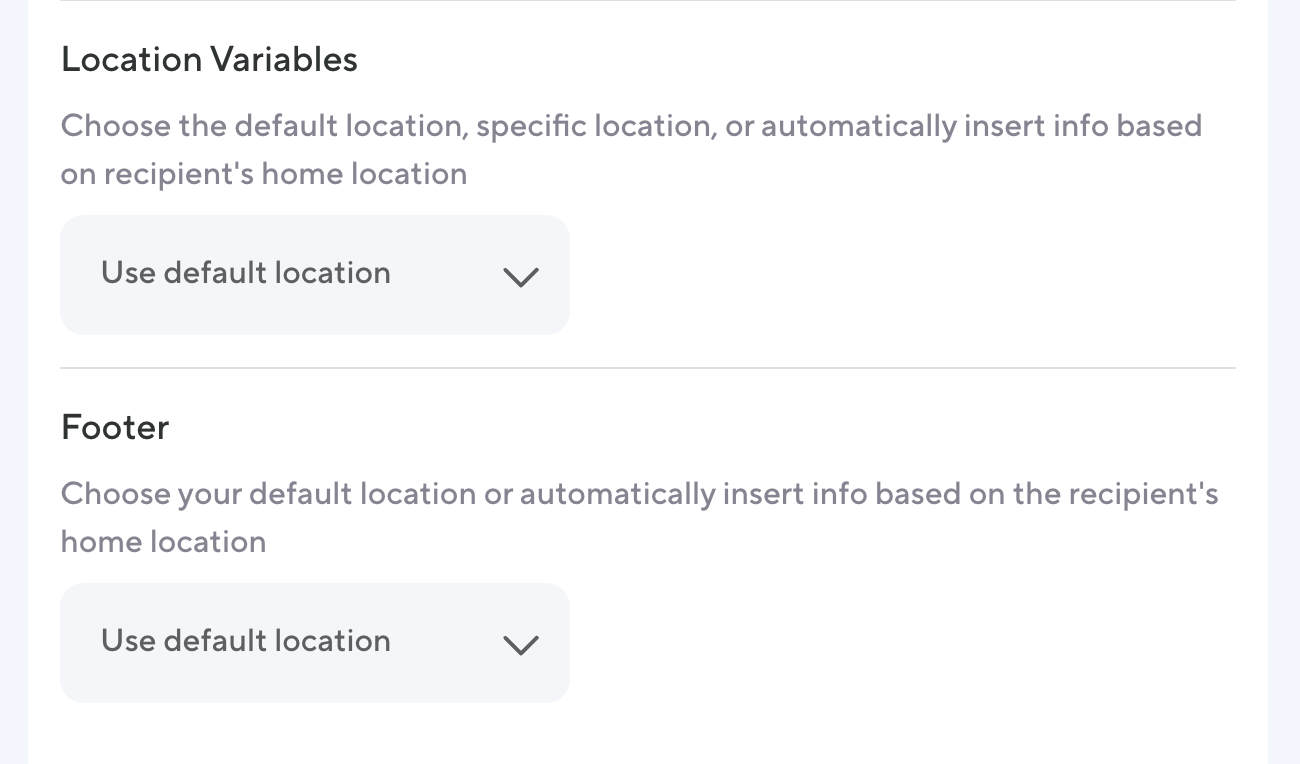Click the "Location Variables" section heading
The width and height of the screenshot is (1300, 764).
pyautogui.click(x=209, y=60)
